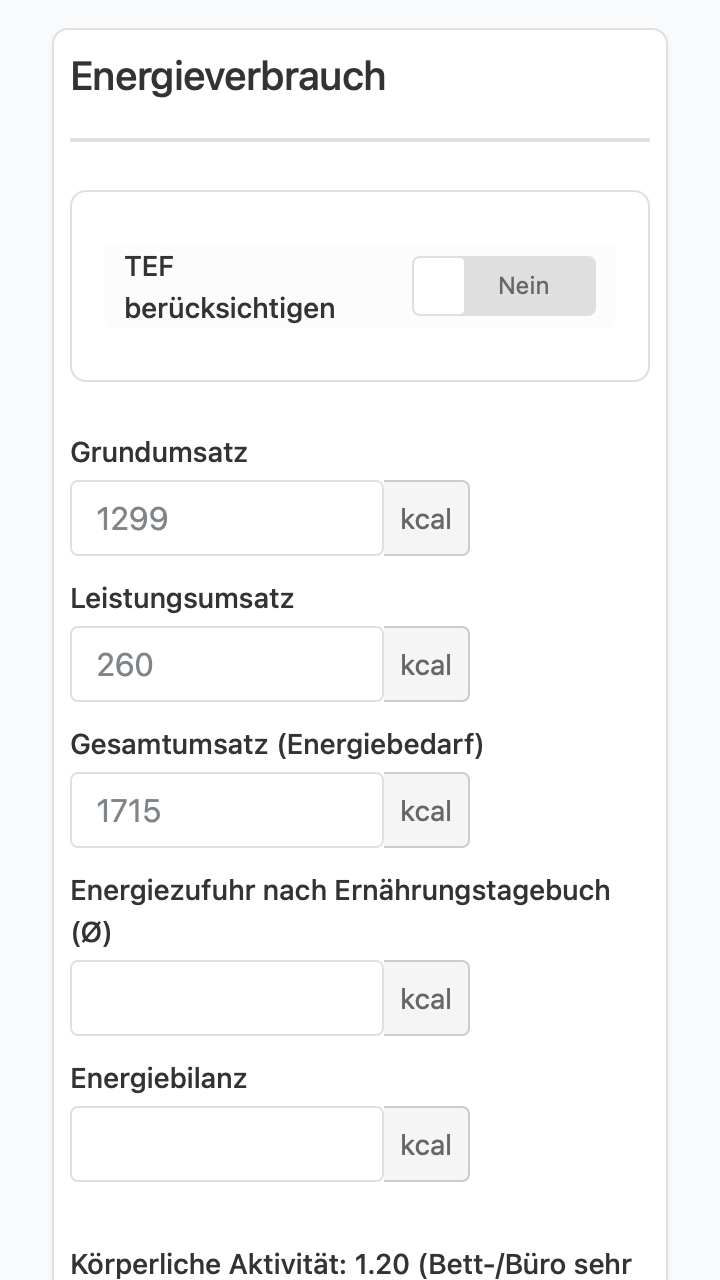
Task: Click the kcal unit beside Energiebilanz field
Action: tap(427, 1144)
